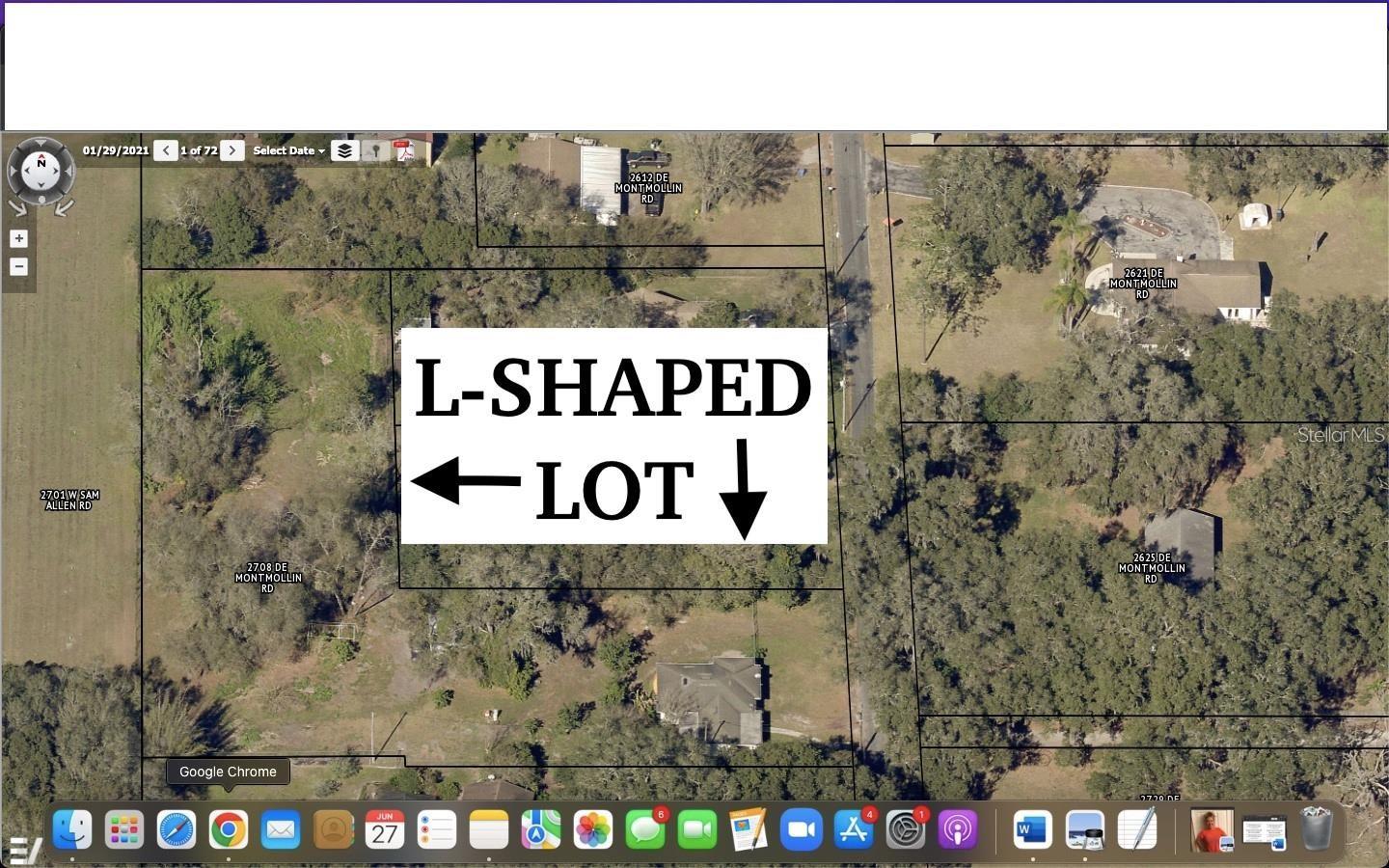Image resolution: width=1389 pixels, height=868 pixels.
Task: Reset compass by clicking the N center
Action: (x=41, y=166)
